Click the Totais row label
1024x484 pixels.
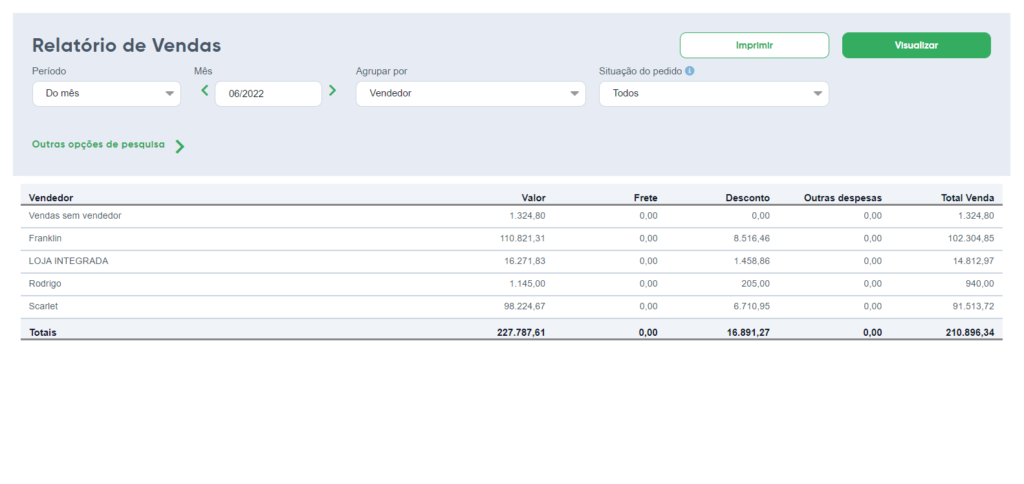(42, 332)
